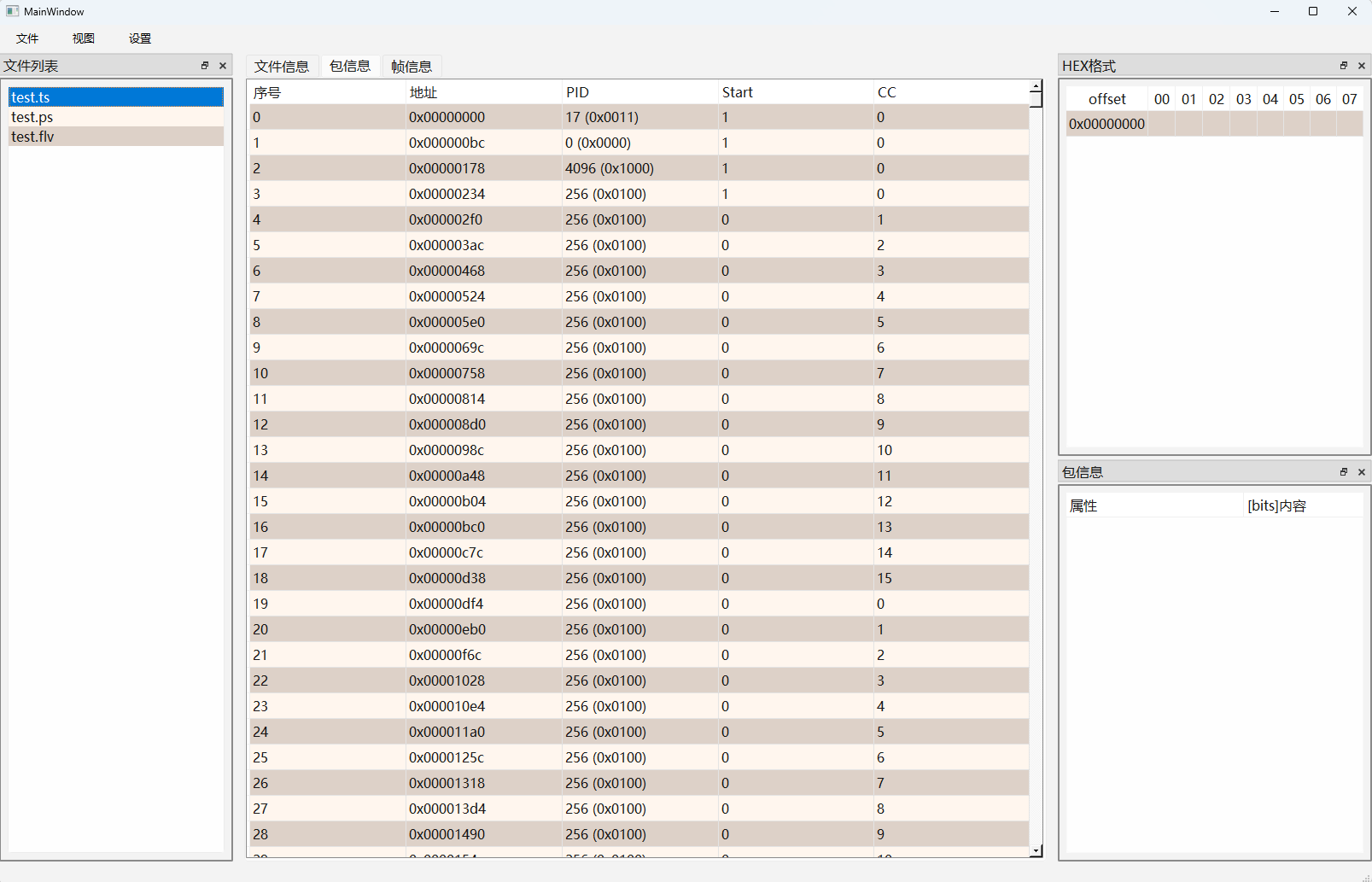Image resolution: width=1372 pixels, height=882 pixels.
Task: Click the CC column header
Action: coord(951,92)
